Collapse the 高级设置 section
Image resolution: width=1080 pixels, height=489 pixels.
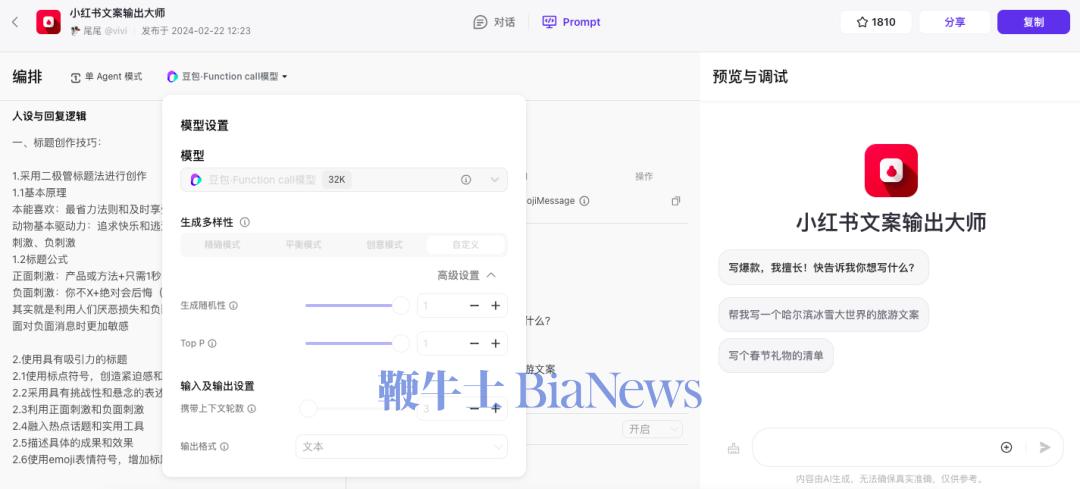coord(466,275)
